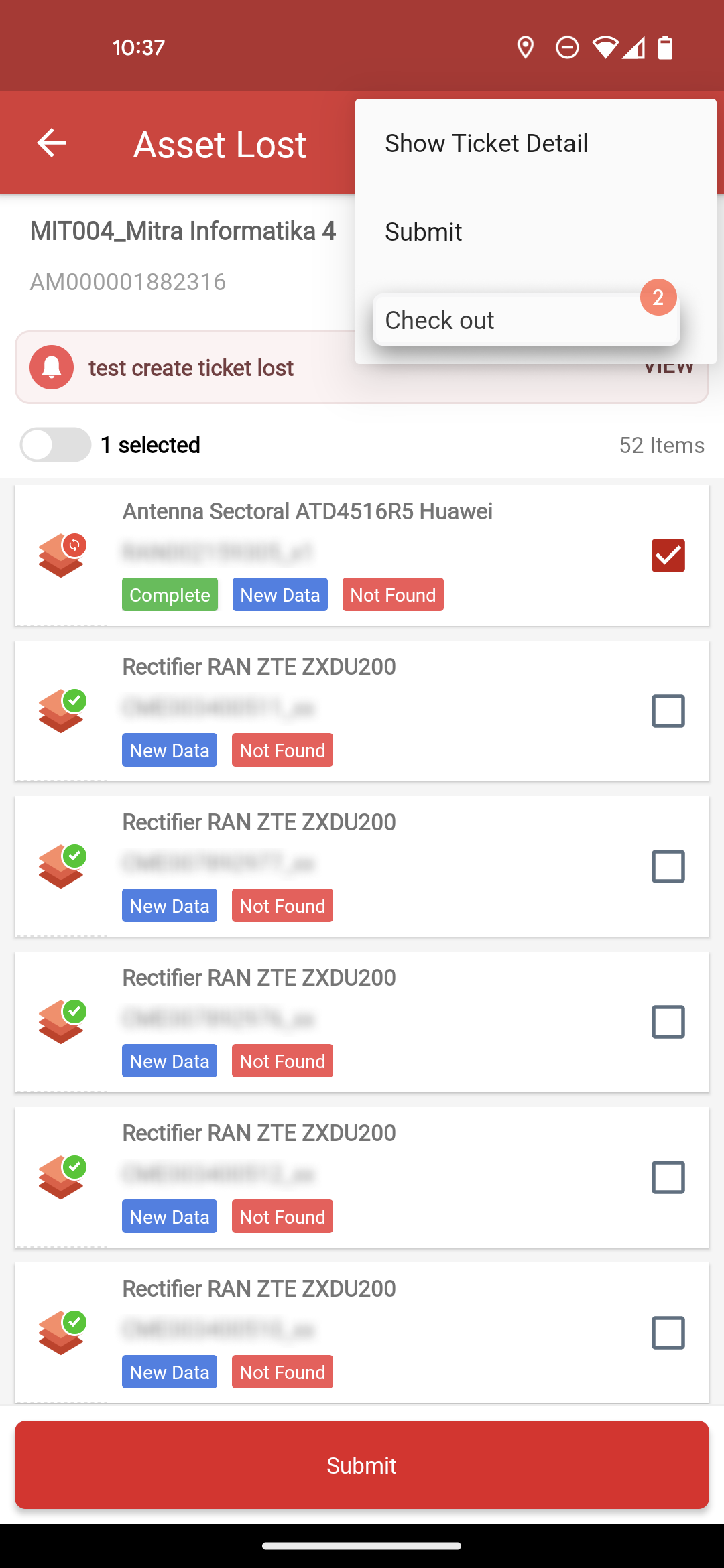Tap the bell notification icon

coord(52,367)
